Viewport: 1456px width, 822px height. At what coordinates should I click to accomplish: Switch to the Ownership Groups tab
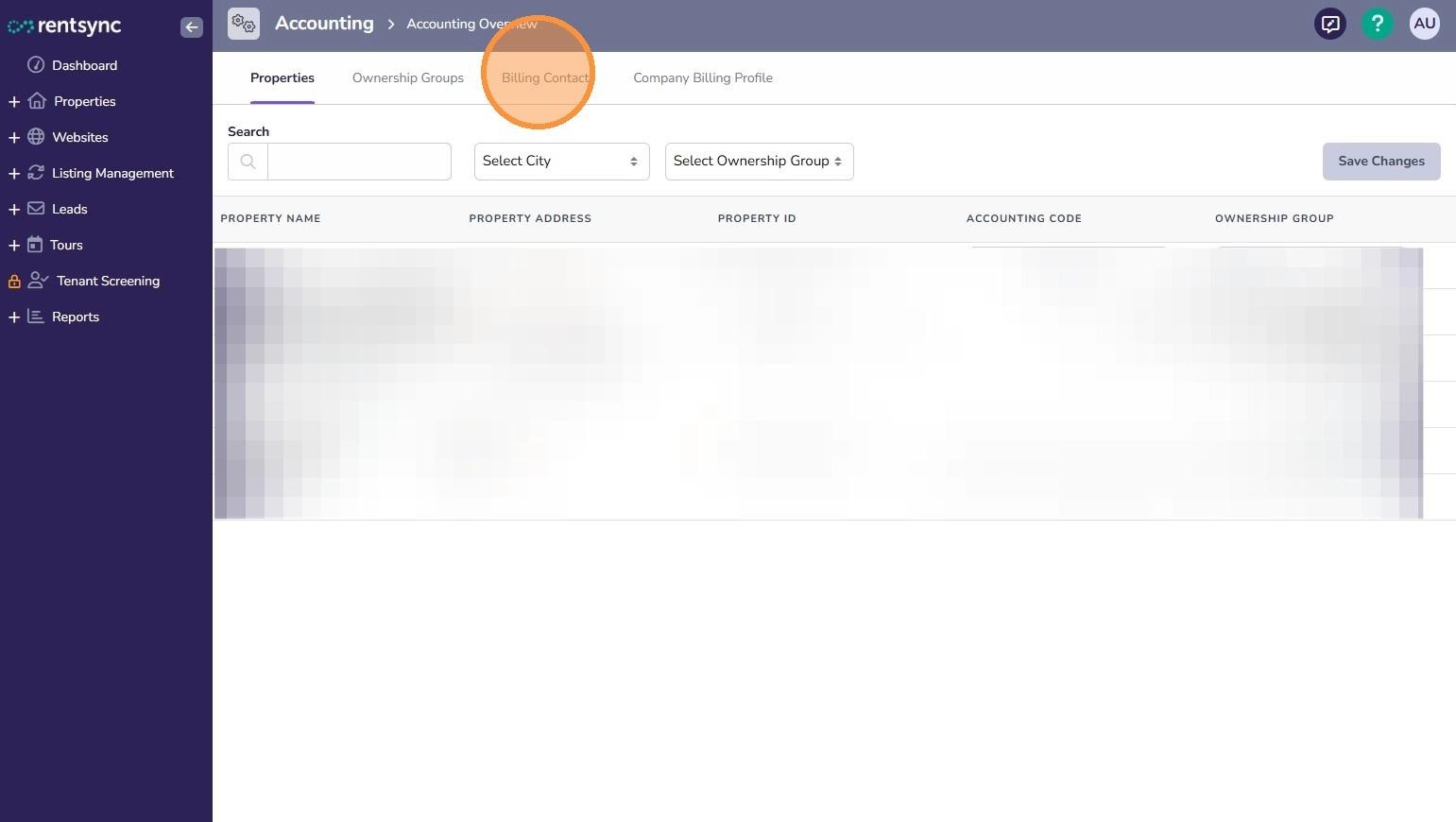click(x=408, y=78)
